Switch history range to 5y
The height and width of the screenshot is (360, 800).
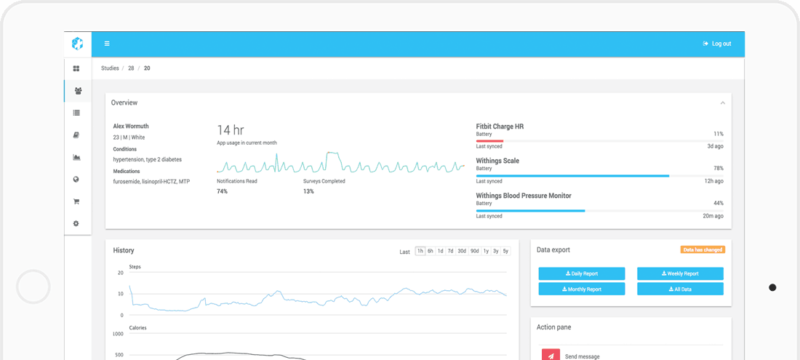point(506,251)
